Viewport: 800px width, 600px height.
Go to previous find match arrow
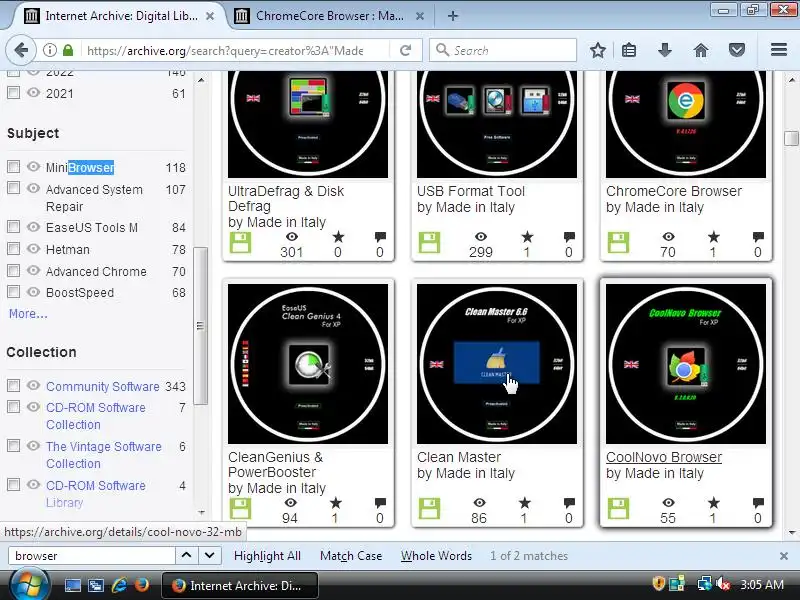click(187, 556)
